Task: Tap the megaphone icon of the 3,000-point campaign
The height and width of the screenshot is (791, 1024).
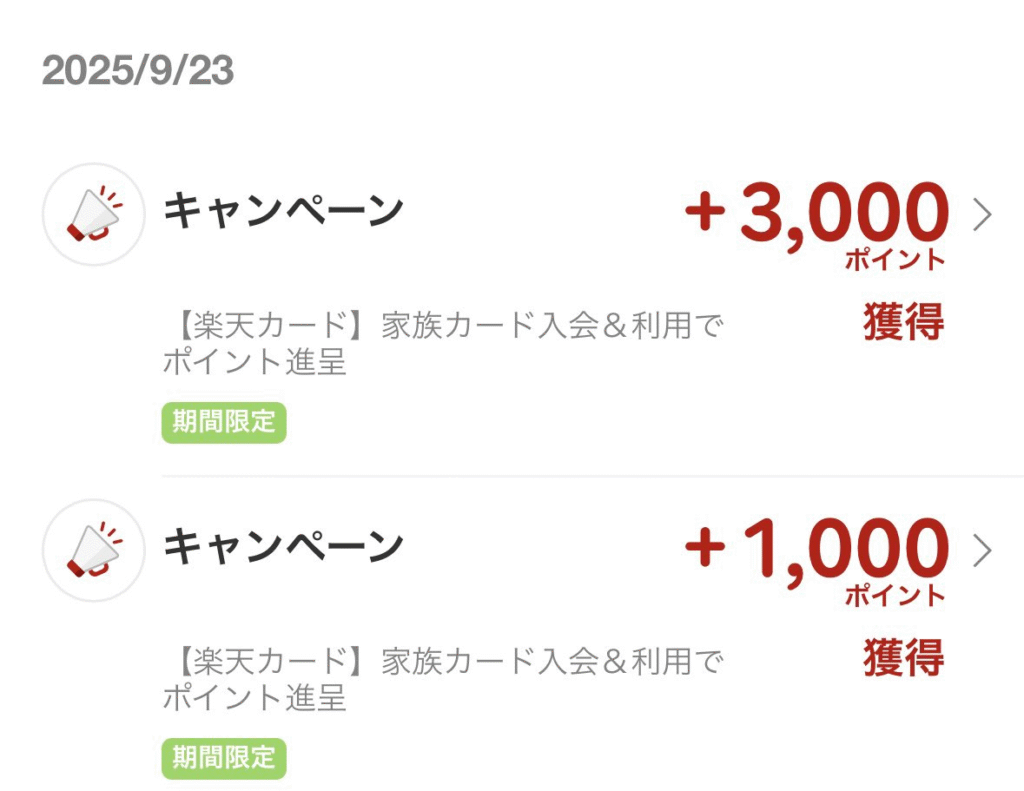Action: pos(94,214)
